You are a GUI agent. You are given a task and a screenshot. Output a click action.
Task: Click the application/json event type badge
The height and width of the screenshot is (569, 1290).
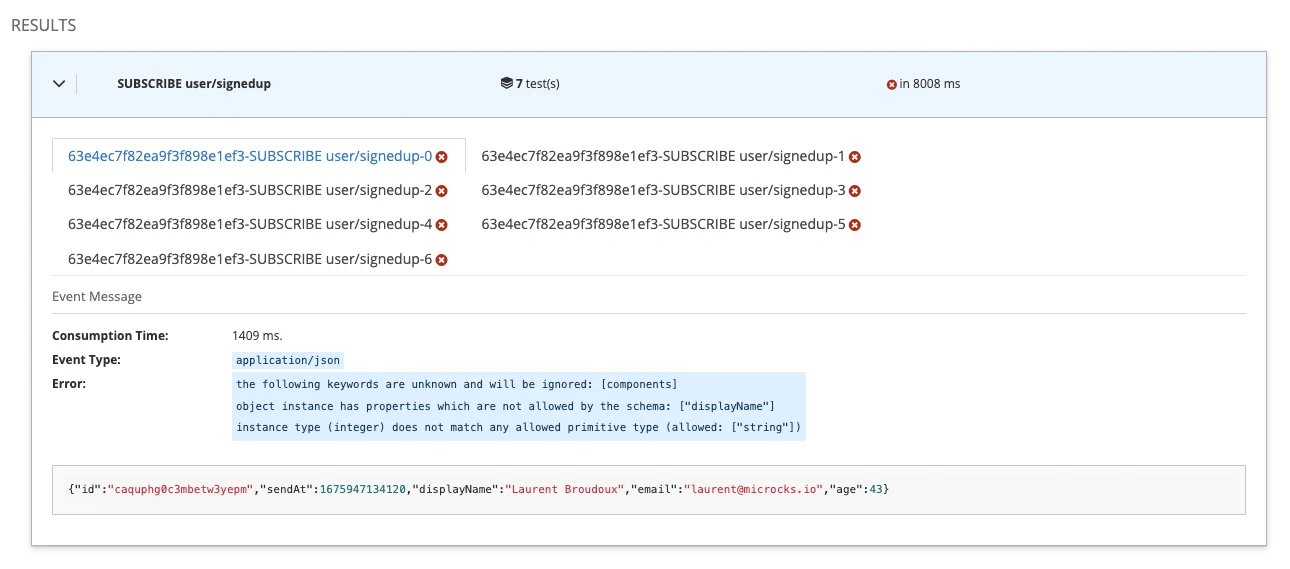[288, 360]
